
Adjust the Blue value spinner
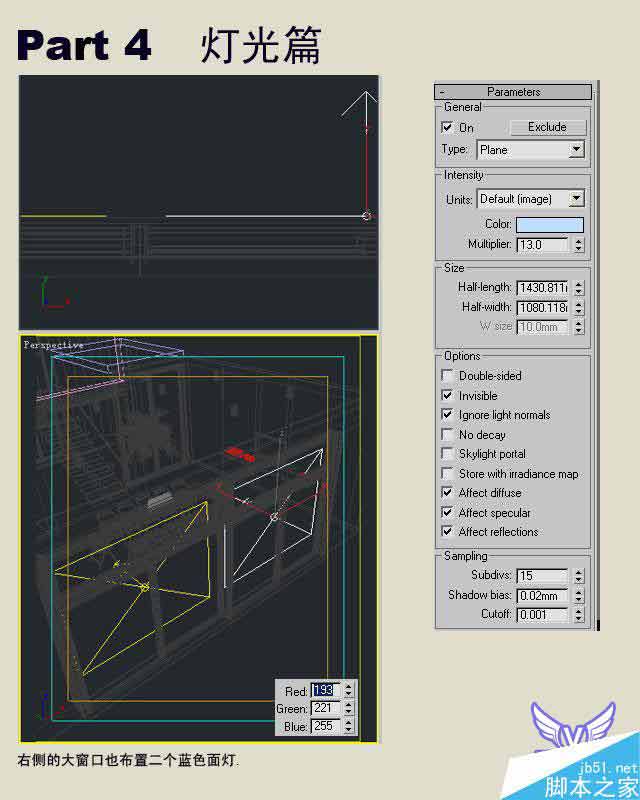pos(349,726)
